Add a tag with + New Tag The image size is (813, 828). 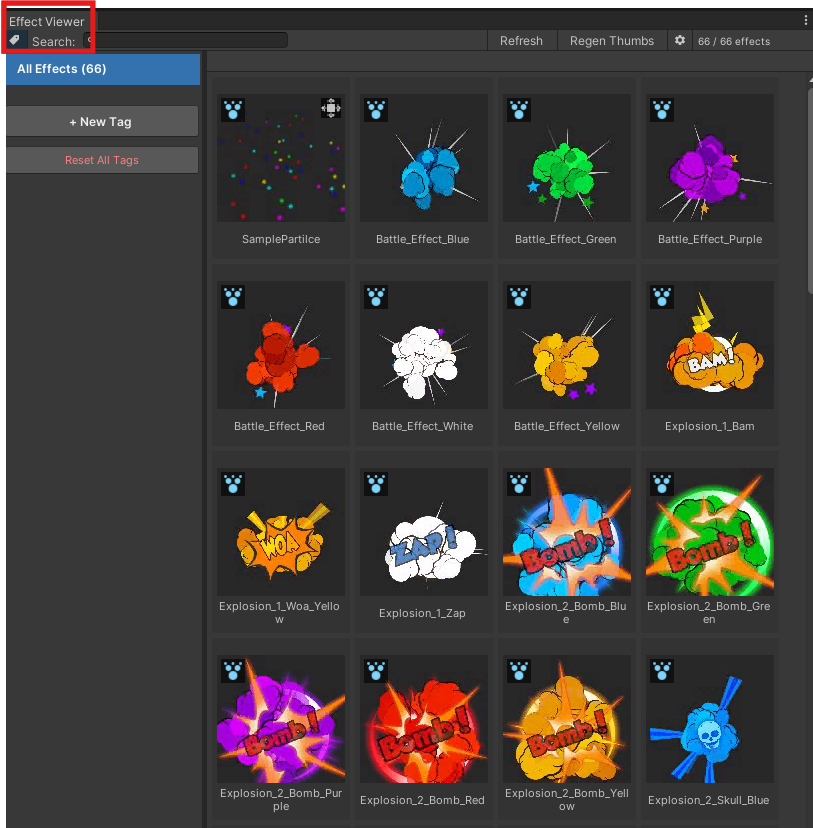pos(101,122)
